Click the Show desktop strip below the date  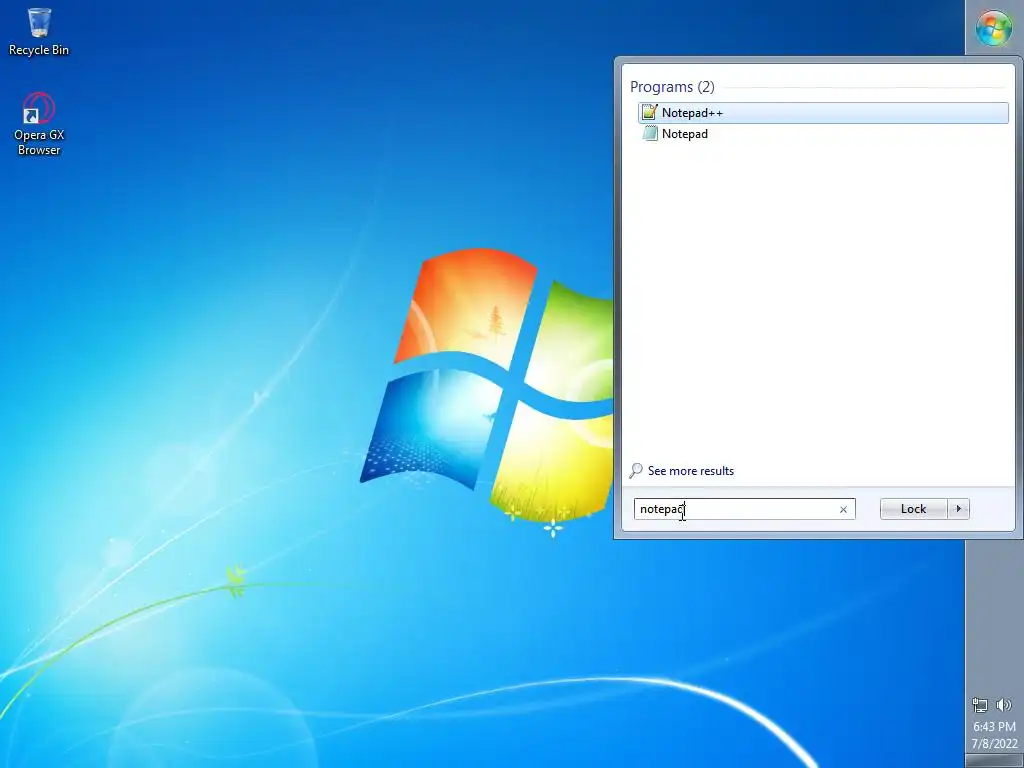click(x=994, y=761)
